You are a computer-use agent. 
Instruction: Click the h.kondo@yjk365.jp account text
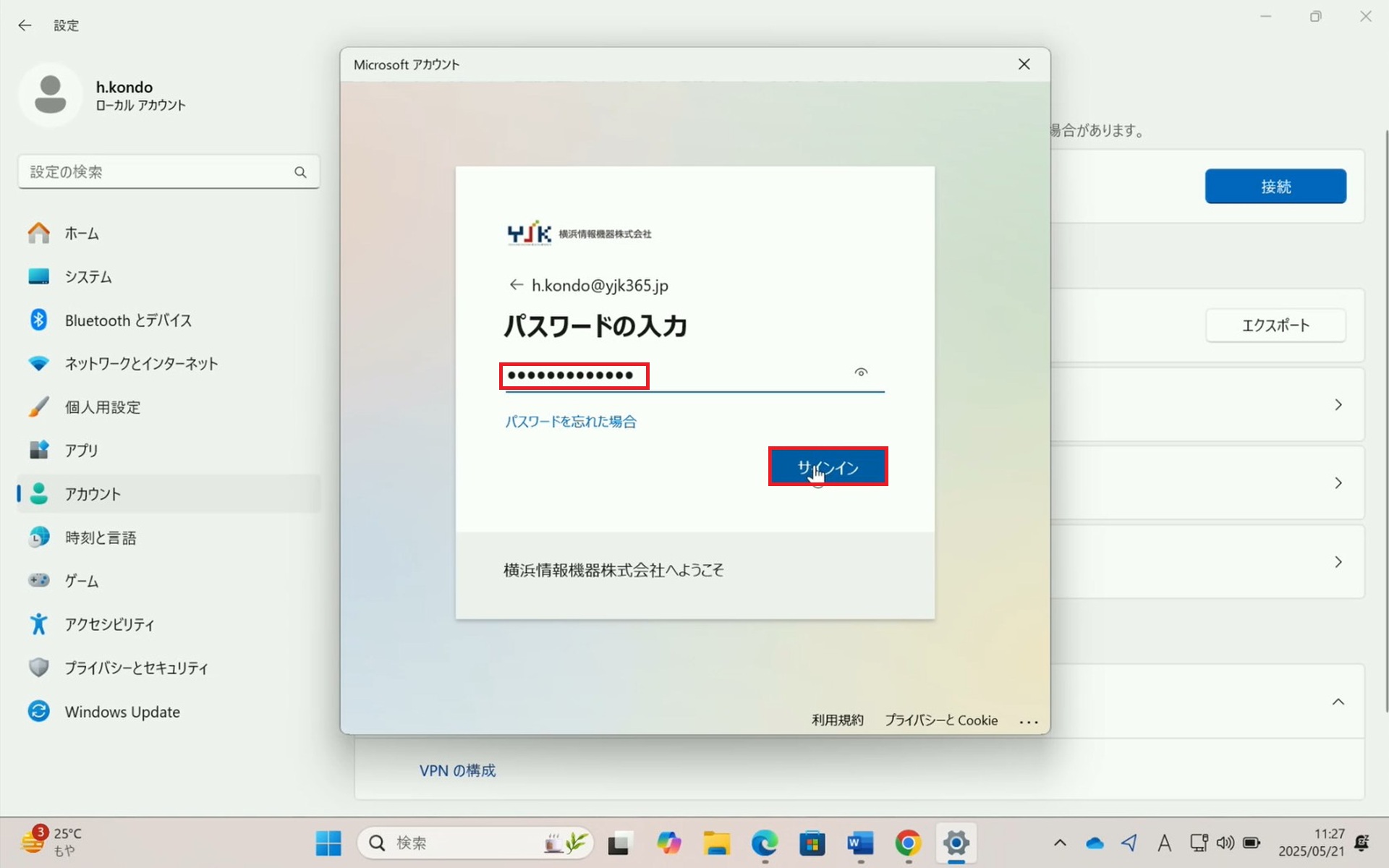point(600,286)
